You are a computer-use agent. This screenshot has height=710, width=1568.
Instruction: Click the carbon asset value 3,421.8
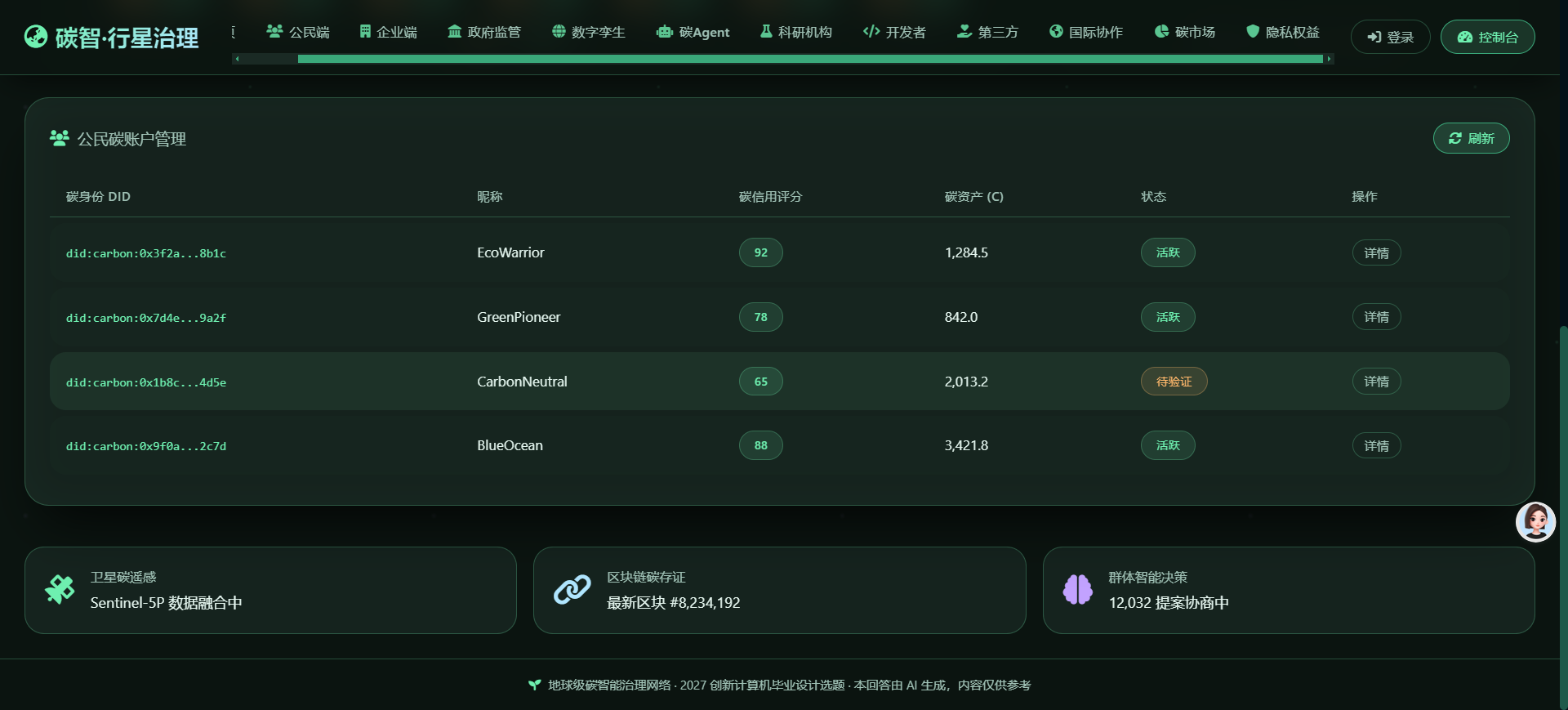click(x=966, y=445)
